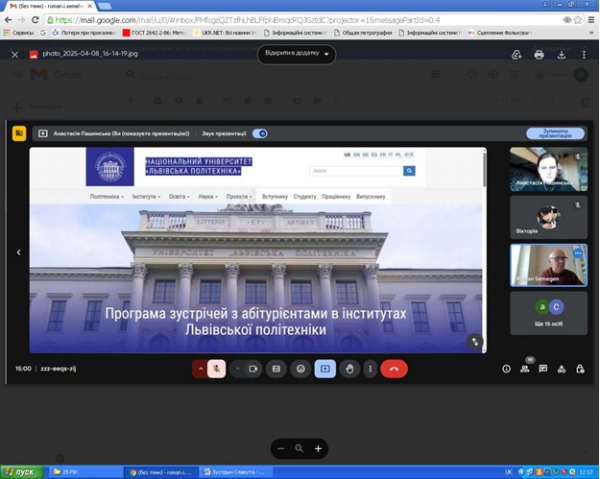The image size is (600, 479).
Task: Open the Інститути menu dropdown
Action: click(146, 197)
